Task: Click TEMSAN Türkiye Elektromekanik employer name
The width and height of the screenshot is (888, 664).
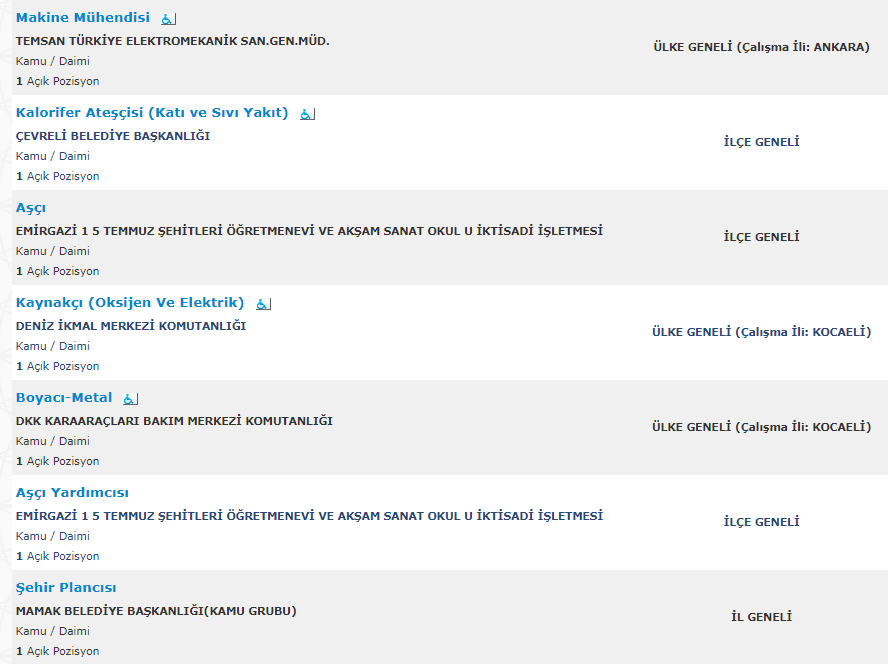Action: [x=173, y=41]
